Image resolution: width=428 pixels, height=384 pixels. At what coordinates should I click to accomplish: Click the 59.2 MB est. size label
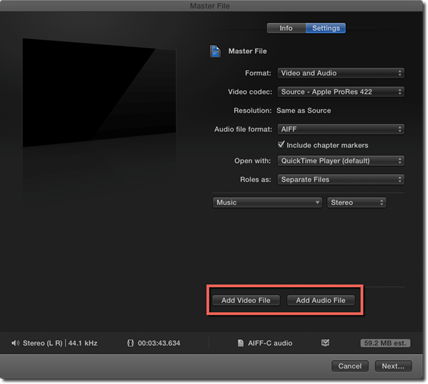pos(385,343)
